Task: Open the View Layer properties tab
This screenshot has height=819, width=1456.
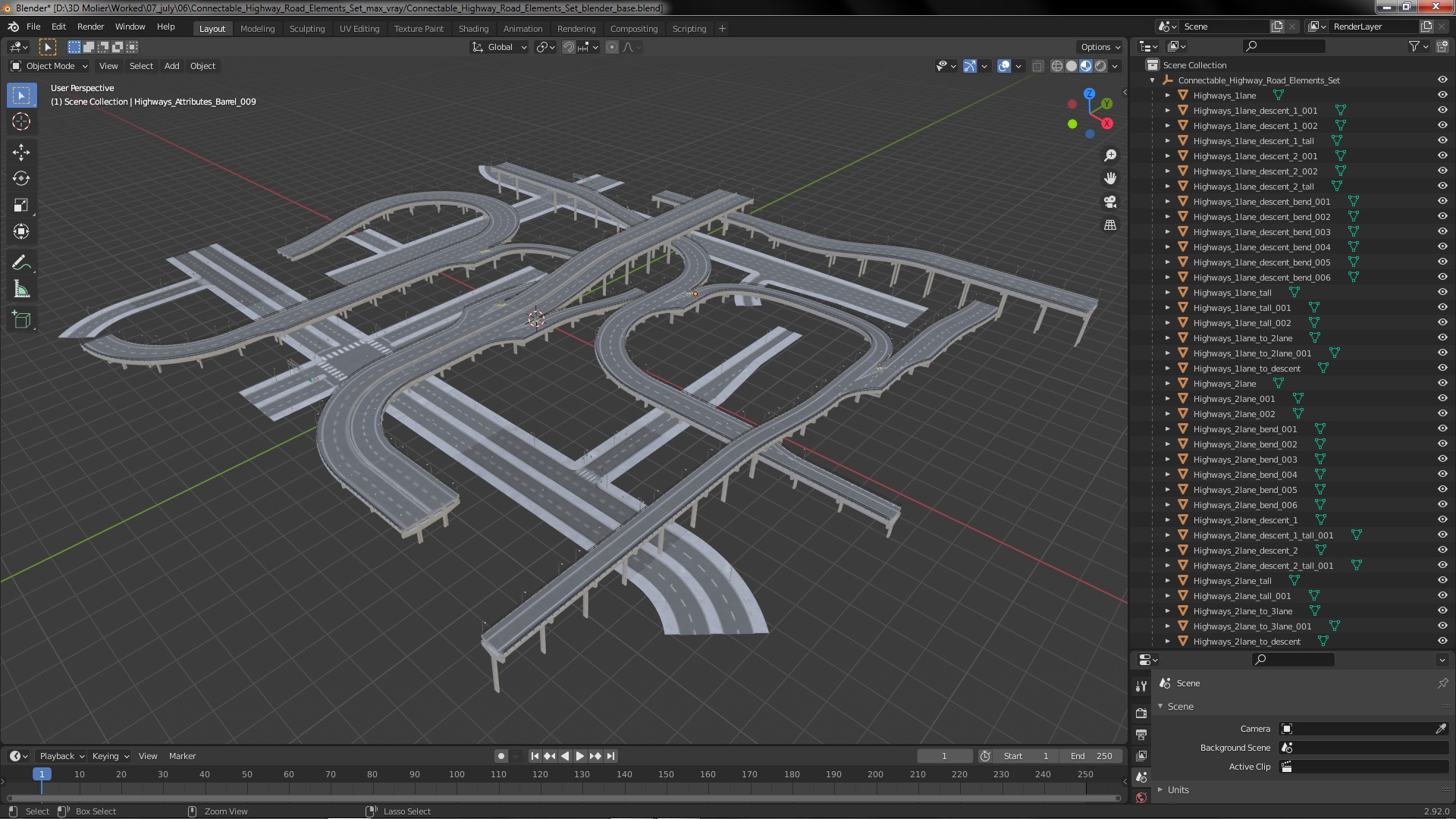Action: 1141,755
